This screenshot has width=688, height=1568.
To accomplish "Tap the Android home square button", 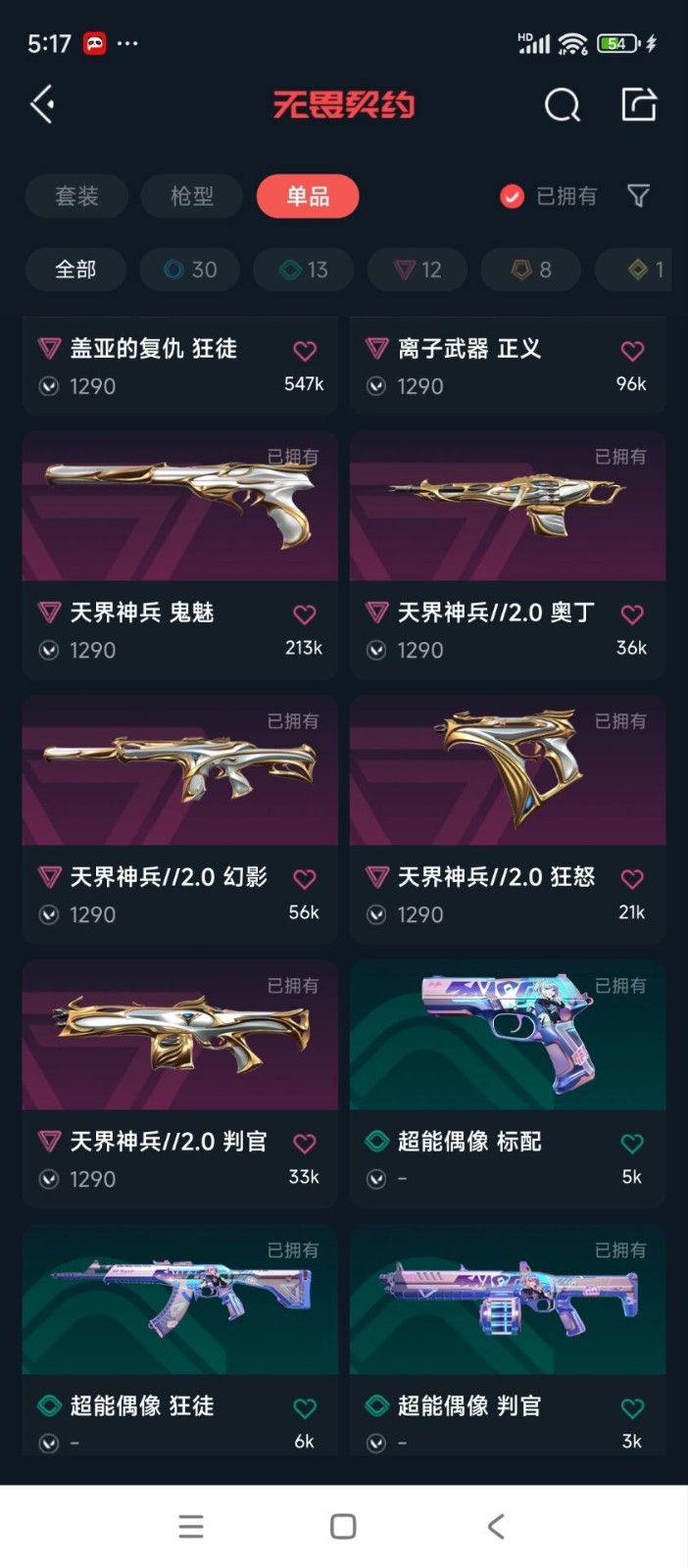I will [x=343, y=1526].
